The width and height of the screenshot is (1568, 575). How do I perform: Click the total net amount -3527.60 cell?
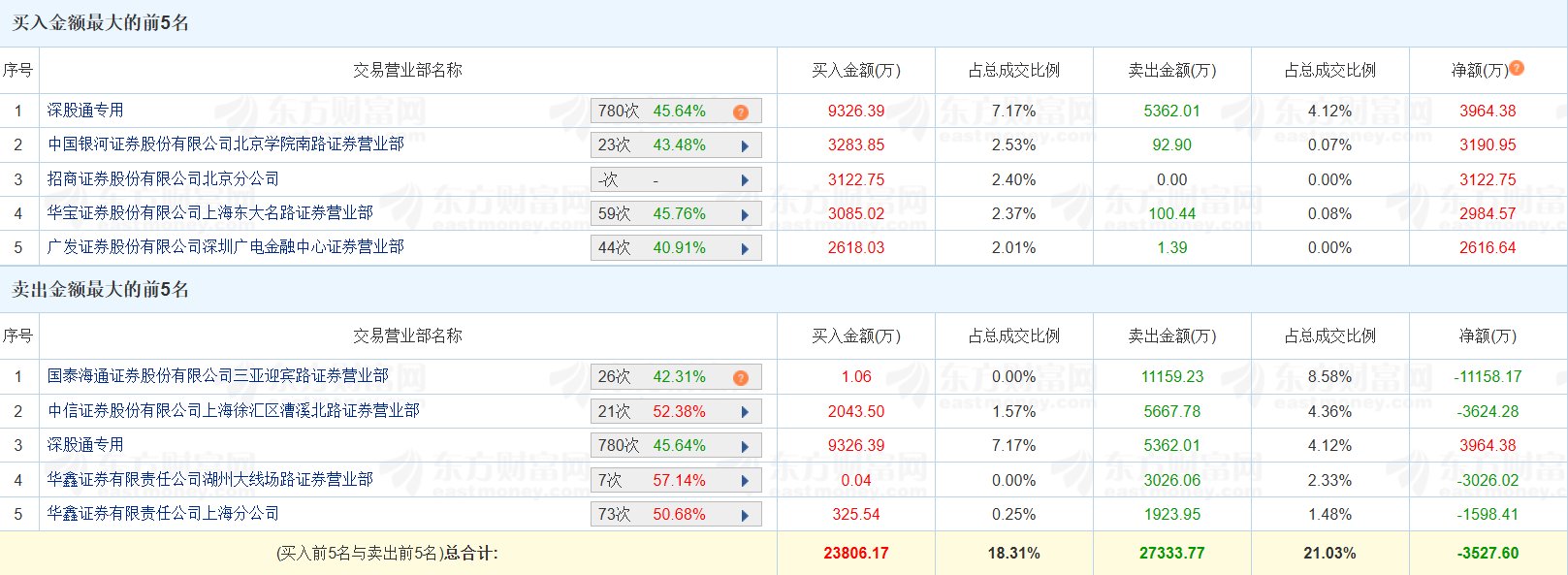(1488, 553)
